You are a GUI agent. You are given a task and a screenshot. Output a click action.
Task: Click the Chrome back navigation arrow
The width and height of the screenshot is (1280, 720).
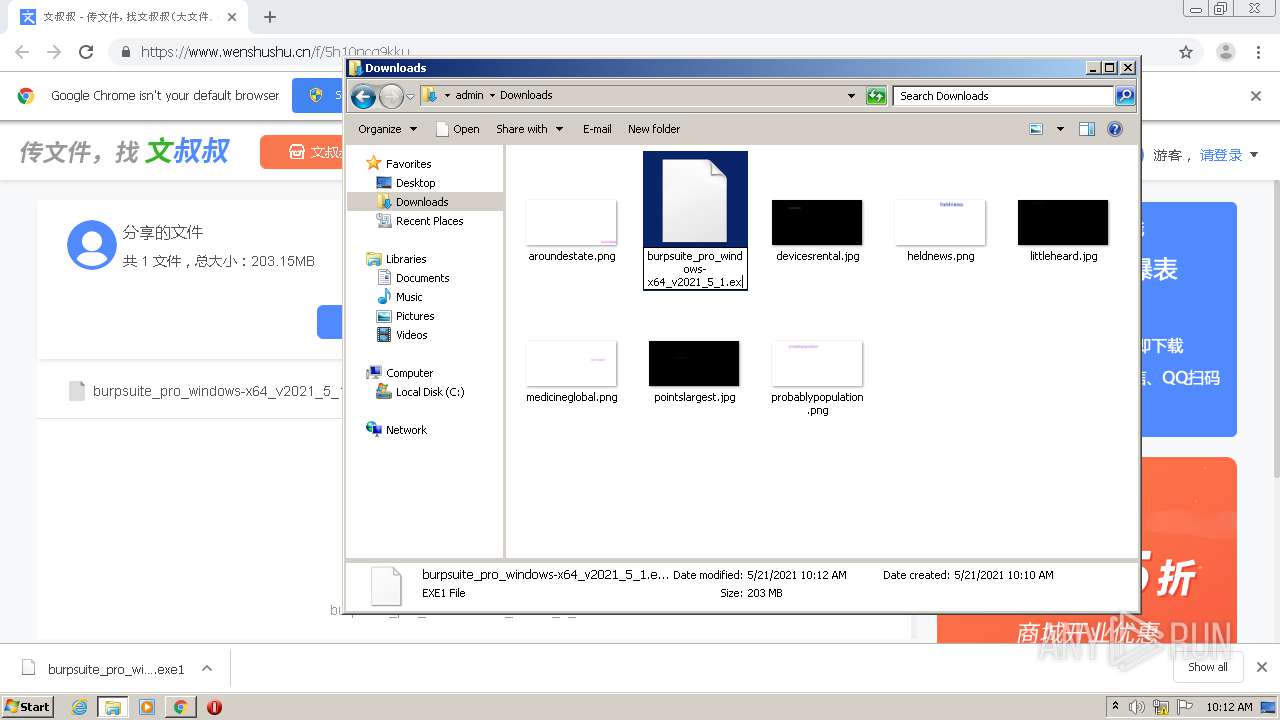22,52
